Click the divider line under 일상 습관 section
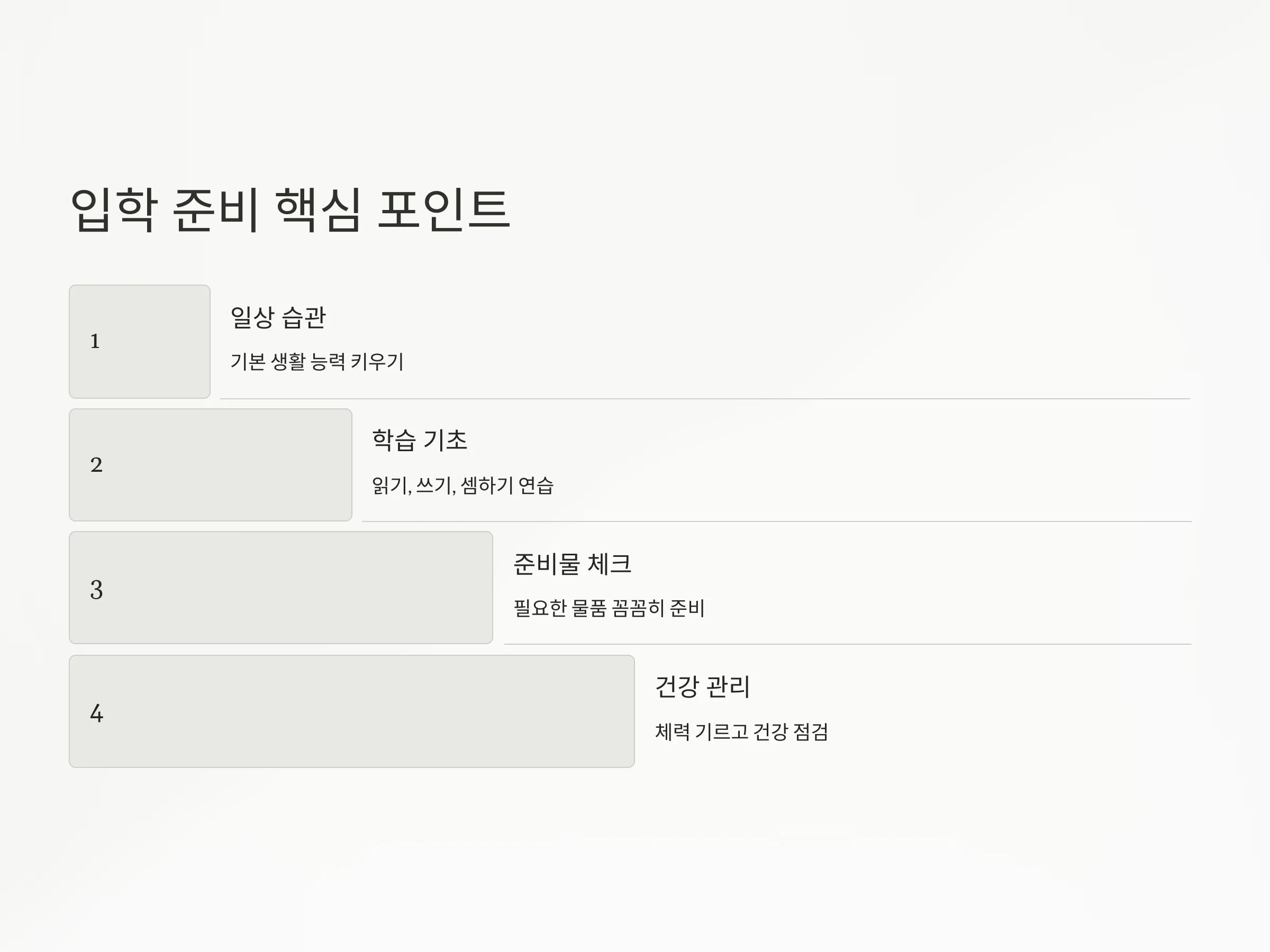Image resolution: width=1270 pixels, height=952 pixels. [705, 398]
